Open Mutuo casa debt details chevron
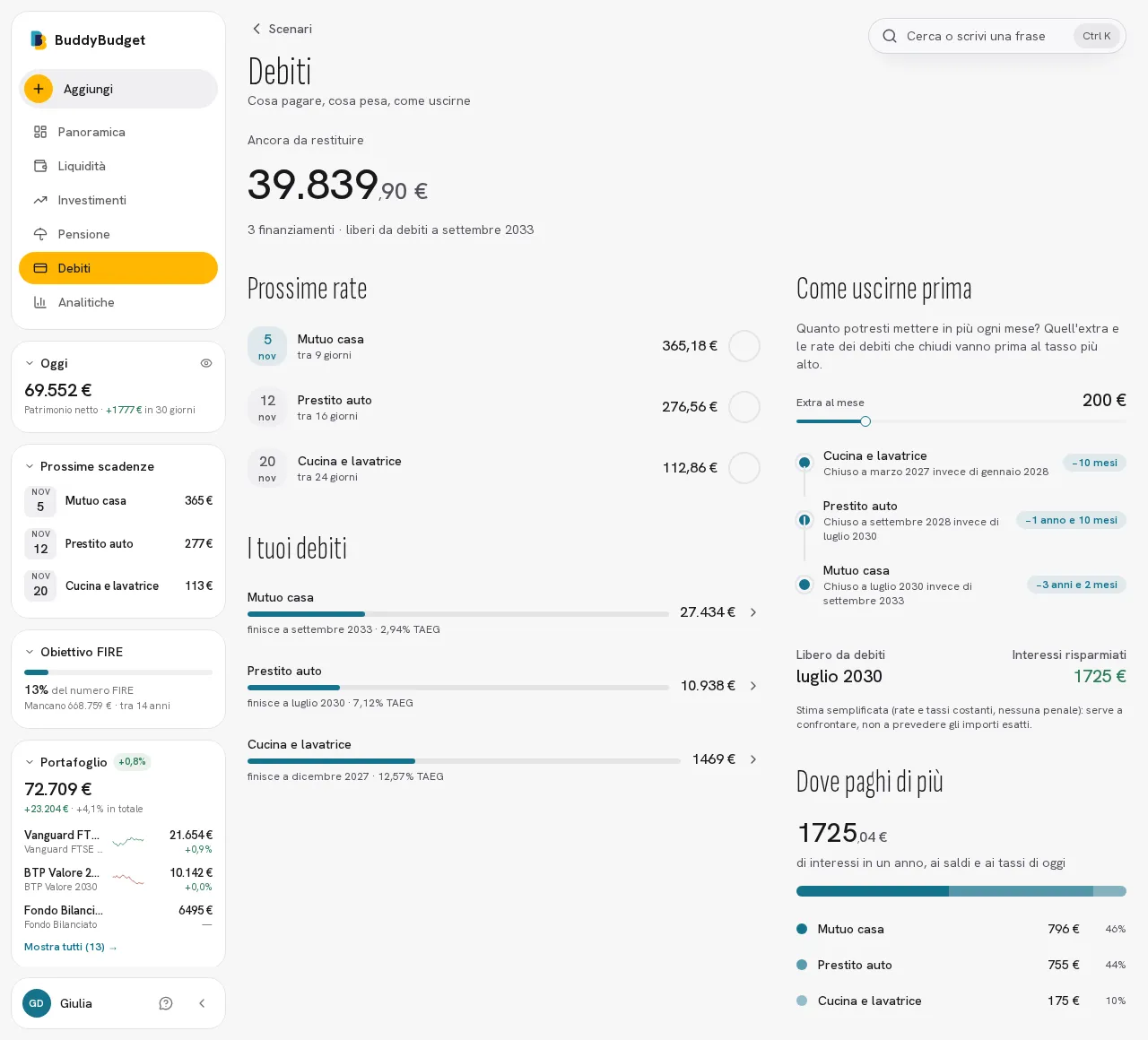Screen dimensions: 1148x1040 (x=753, y=612)
